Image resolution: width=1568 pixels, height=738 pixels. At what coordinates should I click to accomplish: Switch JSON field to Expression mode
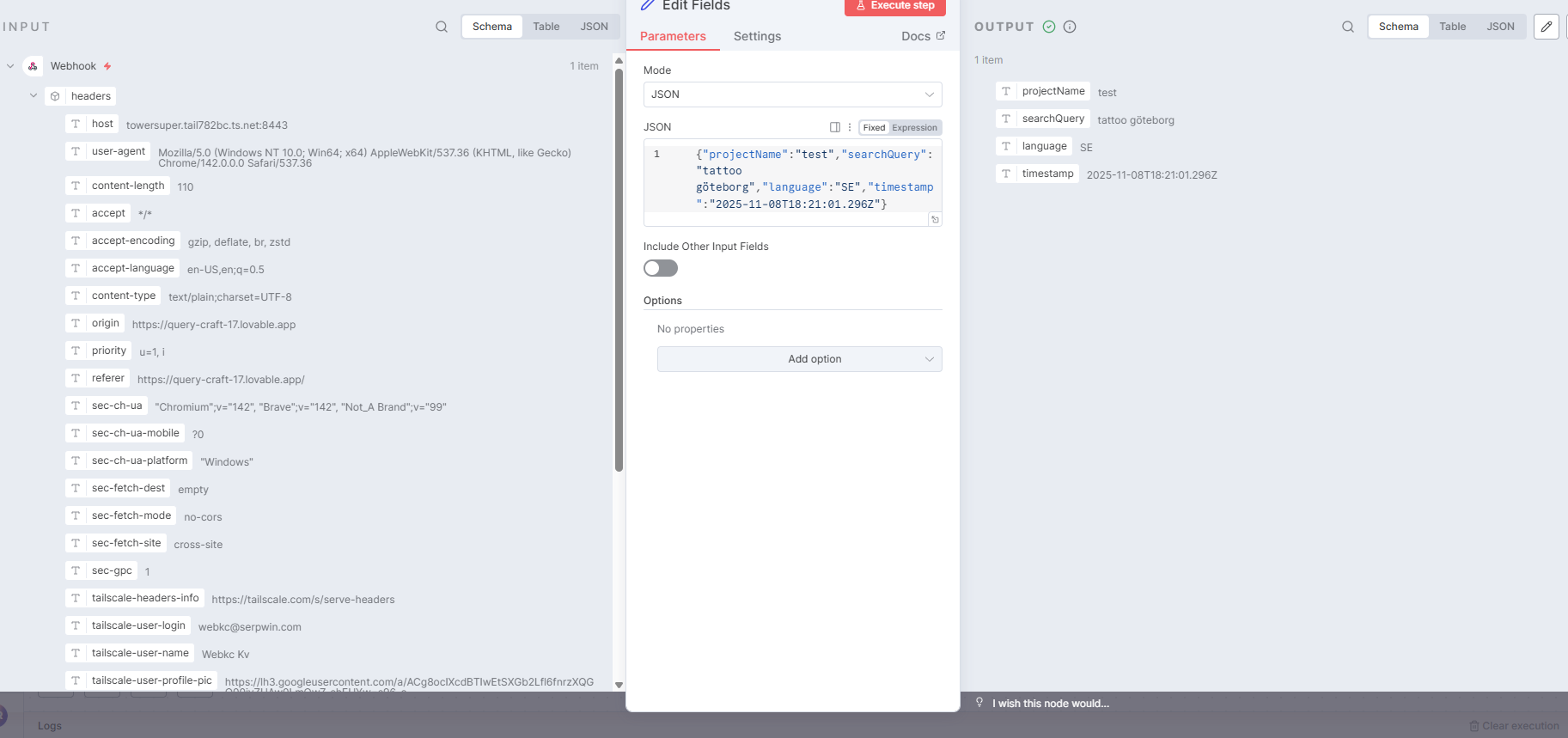pyautogui.click(x=914, y=128)
